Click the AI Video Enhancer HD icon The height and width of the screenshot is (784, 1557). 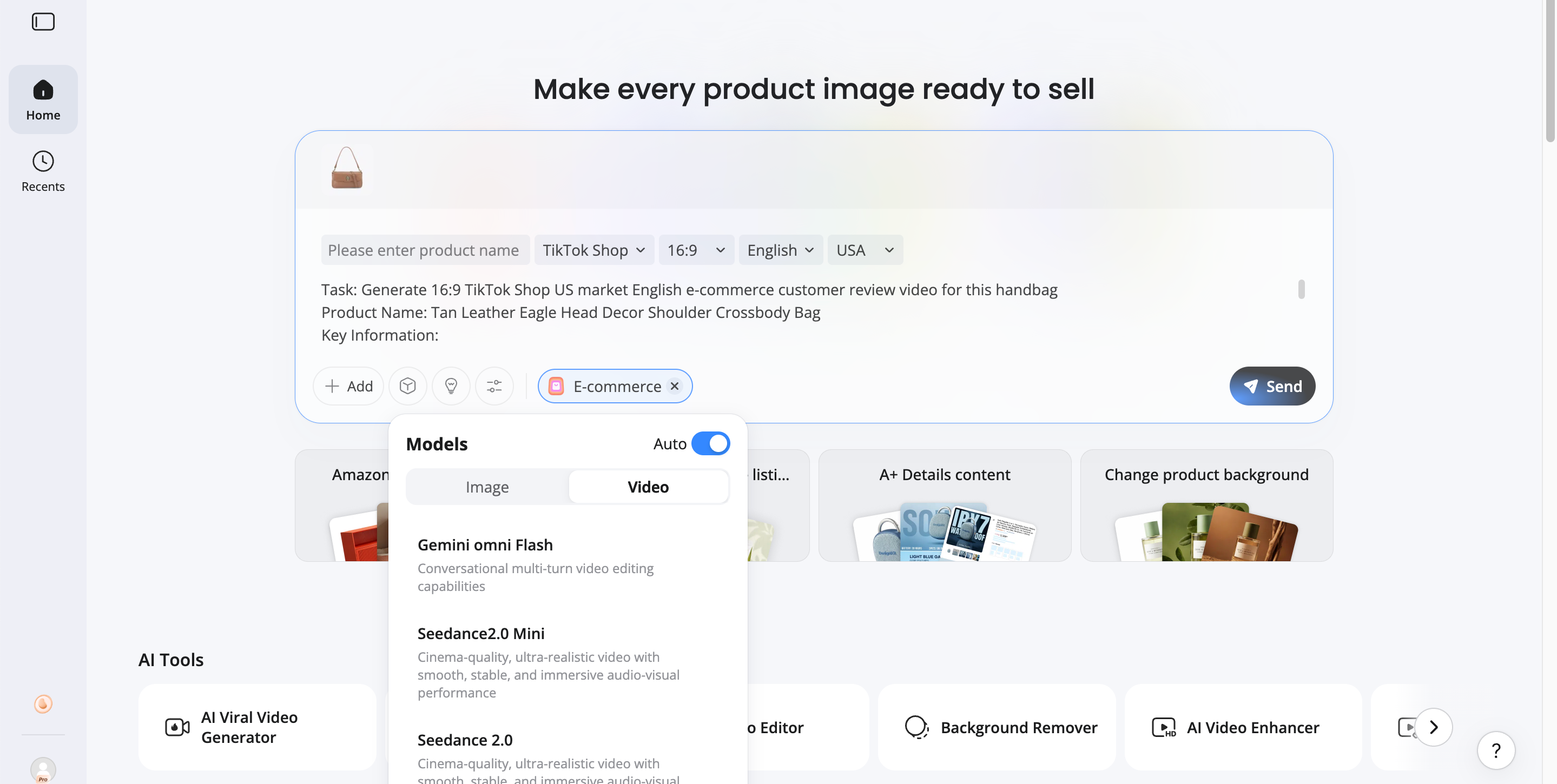point(1164,727)
